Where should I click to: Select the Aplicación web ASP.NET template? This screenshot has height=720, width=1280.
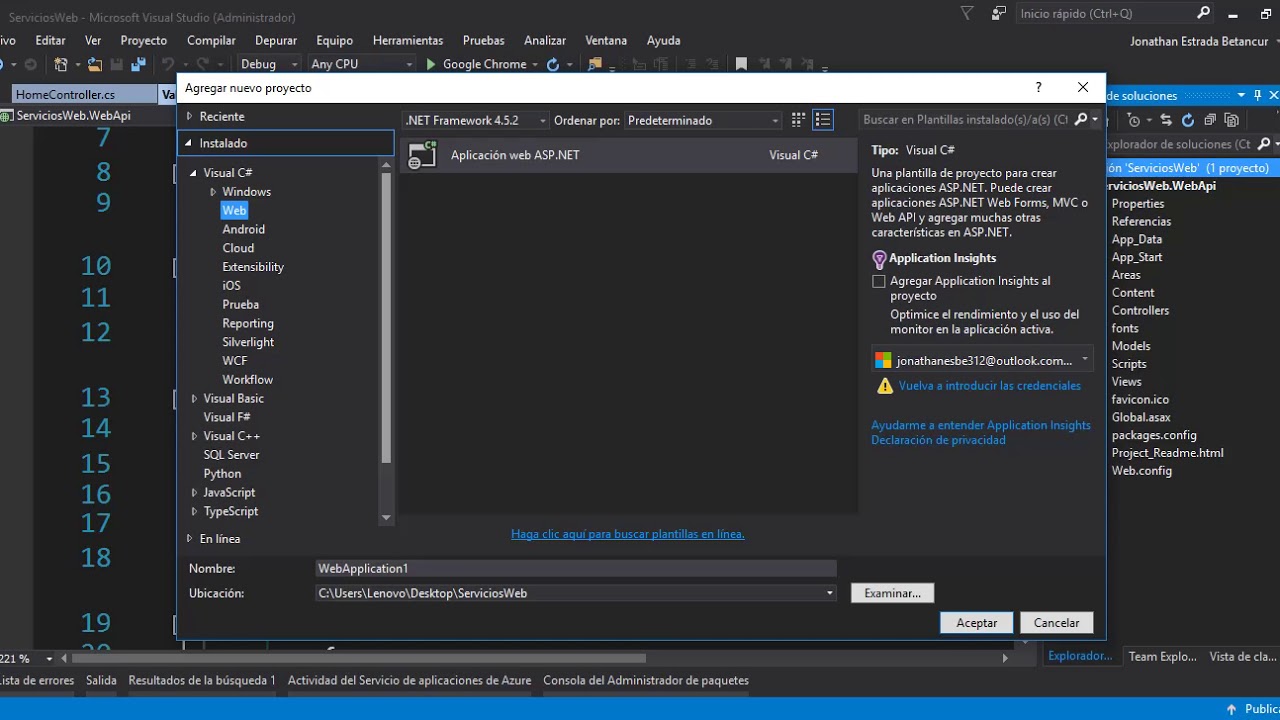628,155
